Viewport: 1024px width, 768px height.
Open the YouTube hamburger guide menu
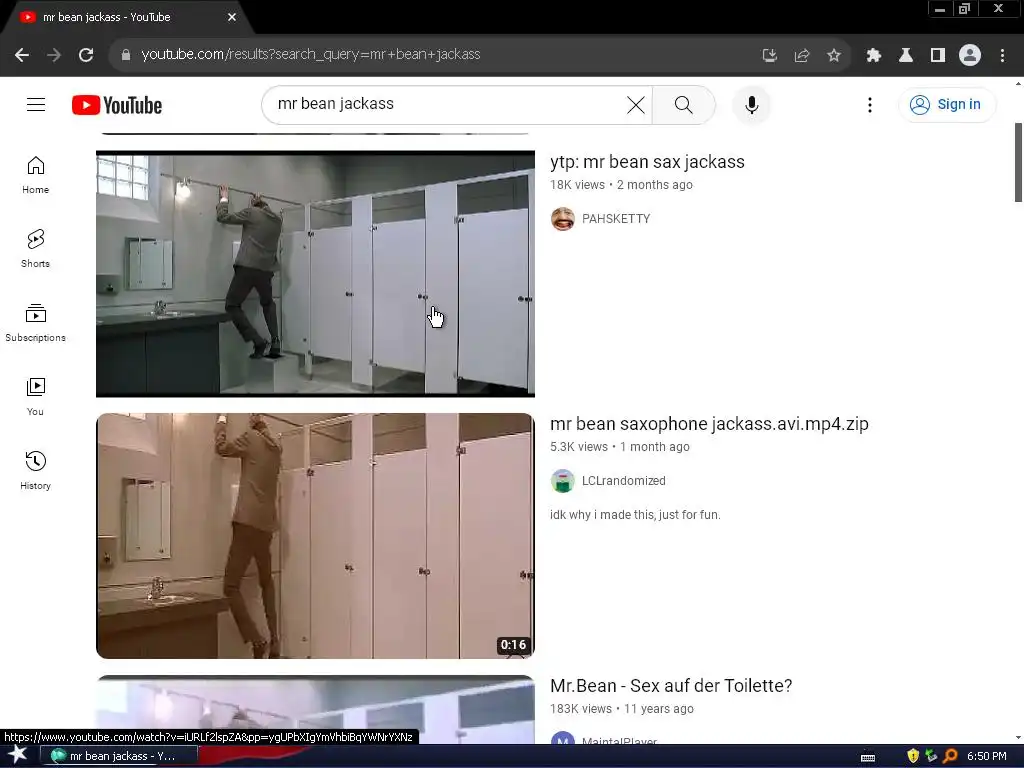point(36,104)
